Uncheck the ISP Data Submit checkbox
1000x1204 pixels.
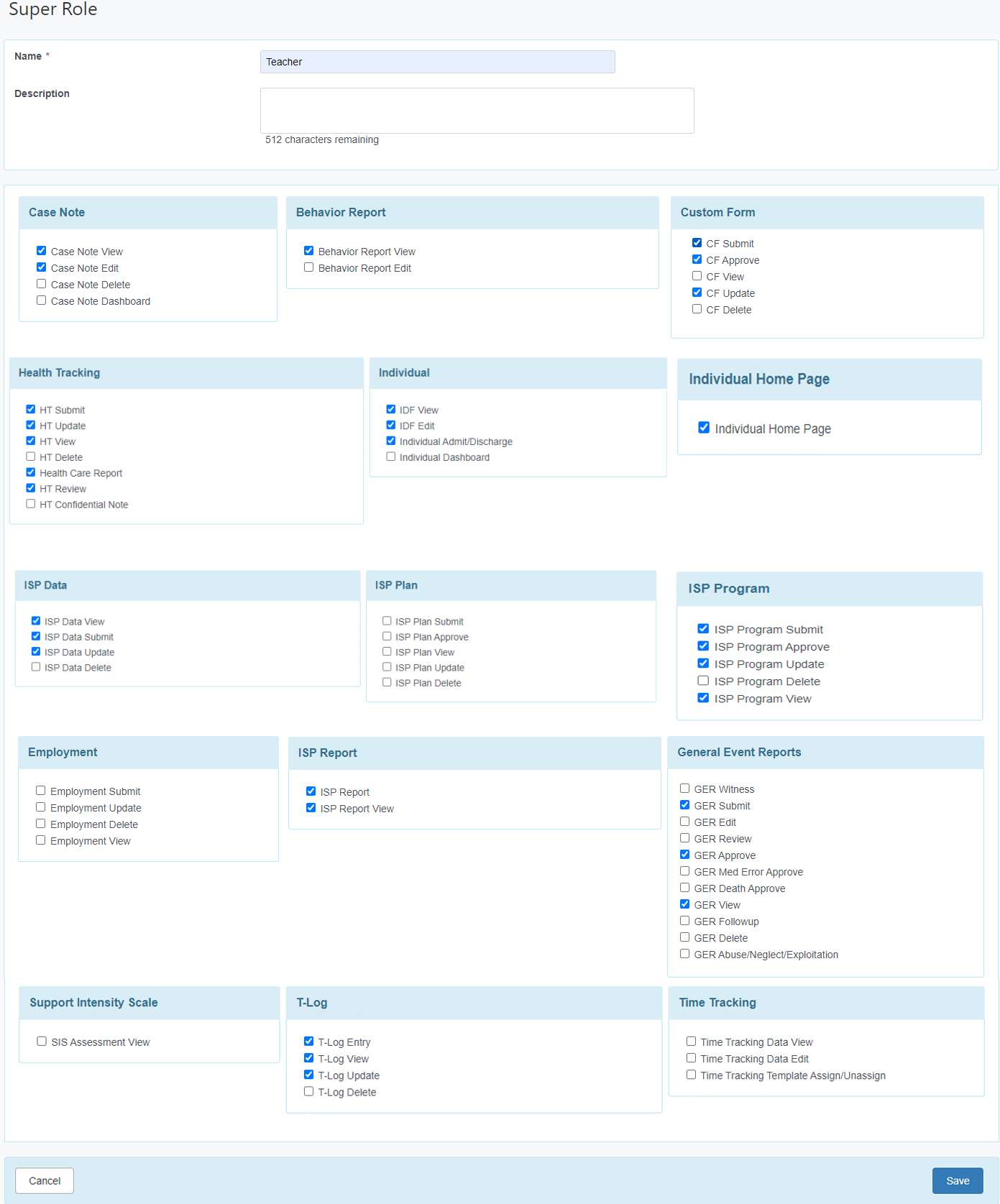point(35,636)
